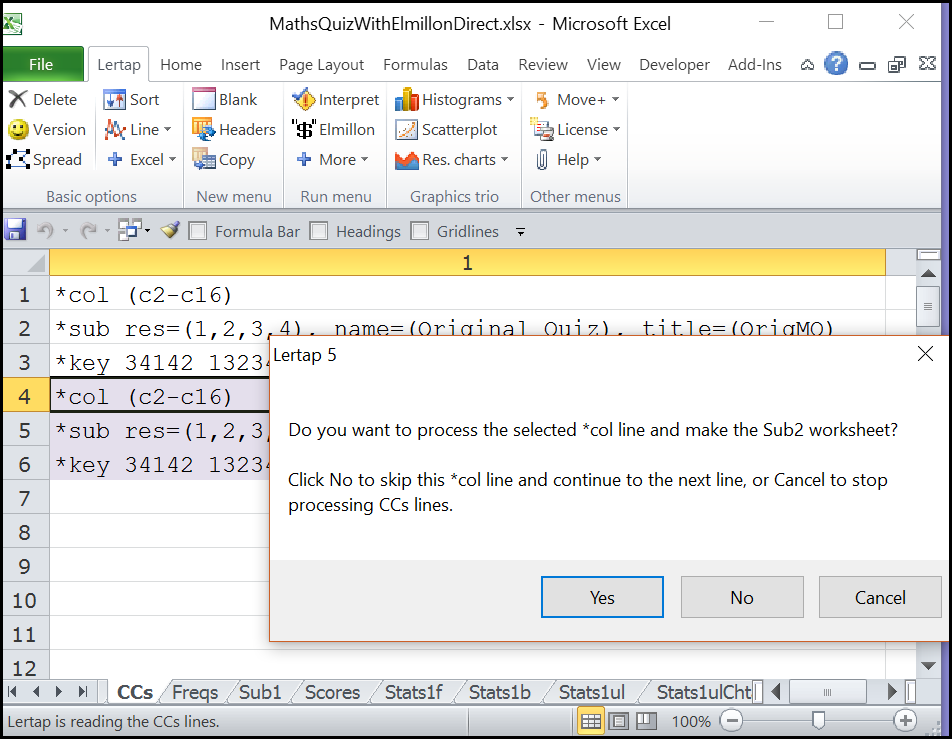The height and width of the screenshot is (739, 952).
Task: Click Yes in the Lertap 5 dialog
Action: coord(602,597)
